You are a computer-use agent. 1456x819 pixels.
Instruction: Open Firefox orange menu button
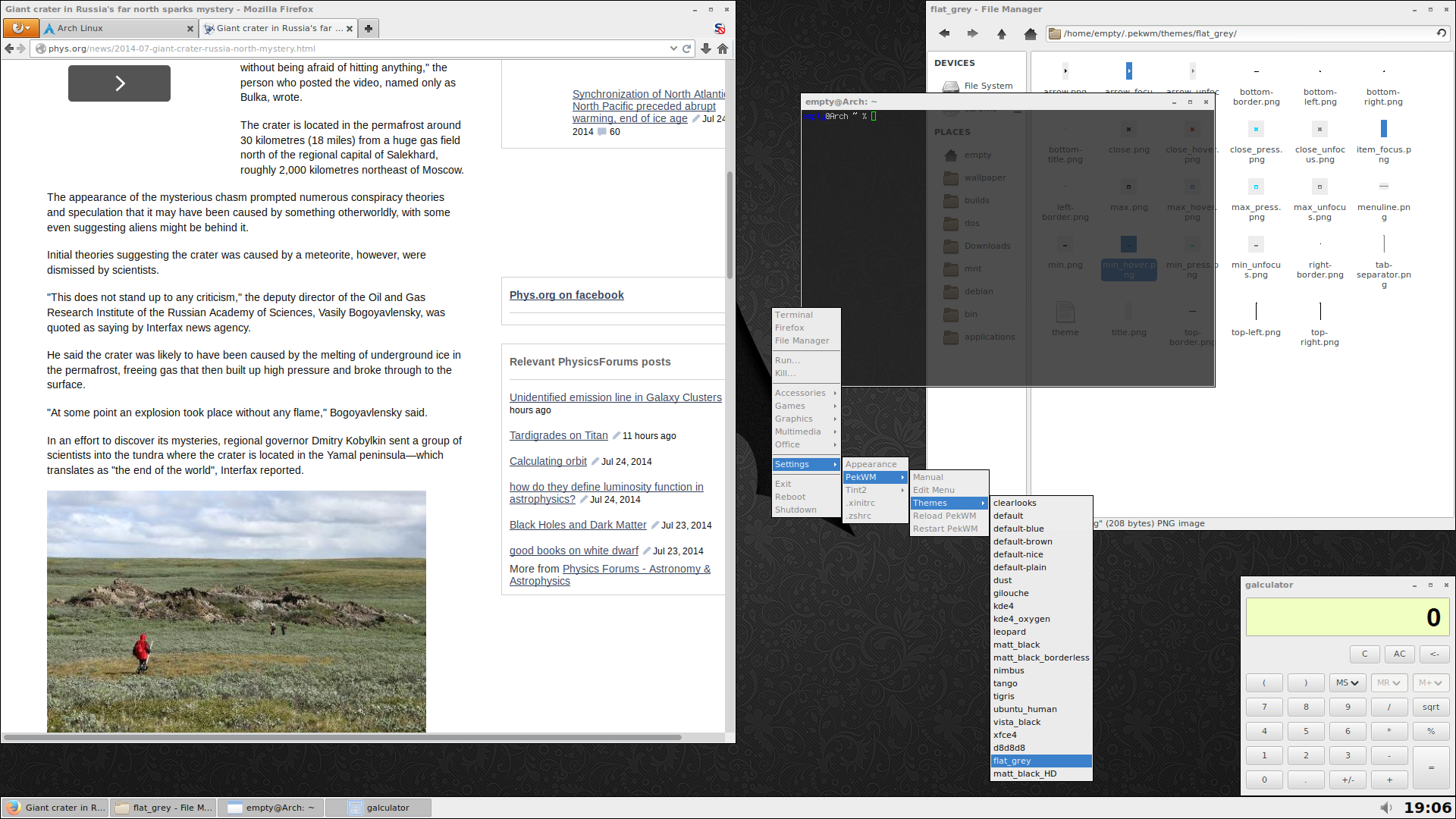pyautogui.click(x=20, y=28)
